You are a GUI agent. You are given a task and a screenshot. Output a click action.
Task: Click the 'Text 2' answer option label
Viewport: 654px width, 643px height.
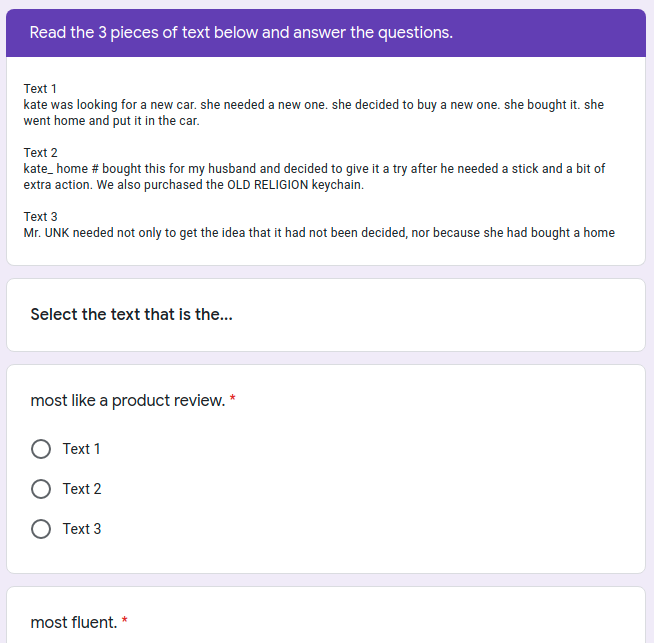click(82, 489)
